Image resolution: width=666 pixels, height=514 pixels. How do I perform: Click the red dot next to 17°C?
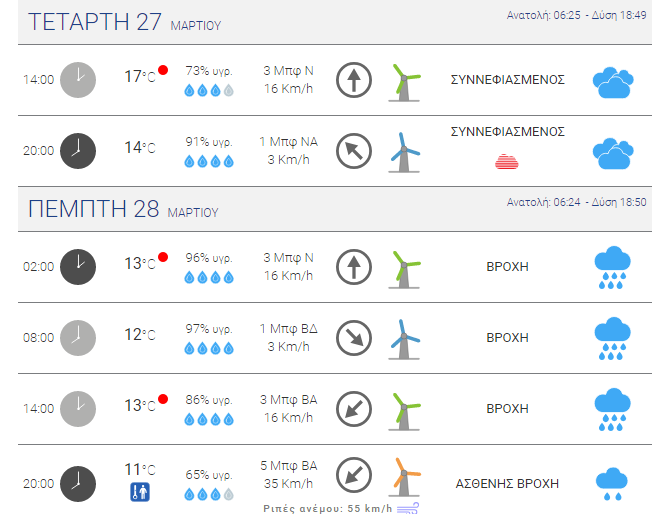pyautogui.click(x=163, y=70)
